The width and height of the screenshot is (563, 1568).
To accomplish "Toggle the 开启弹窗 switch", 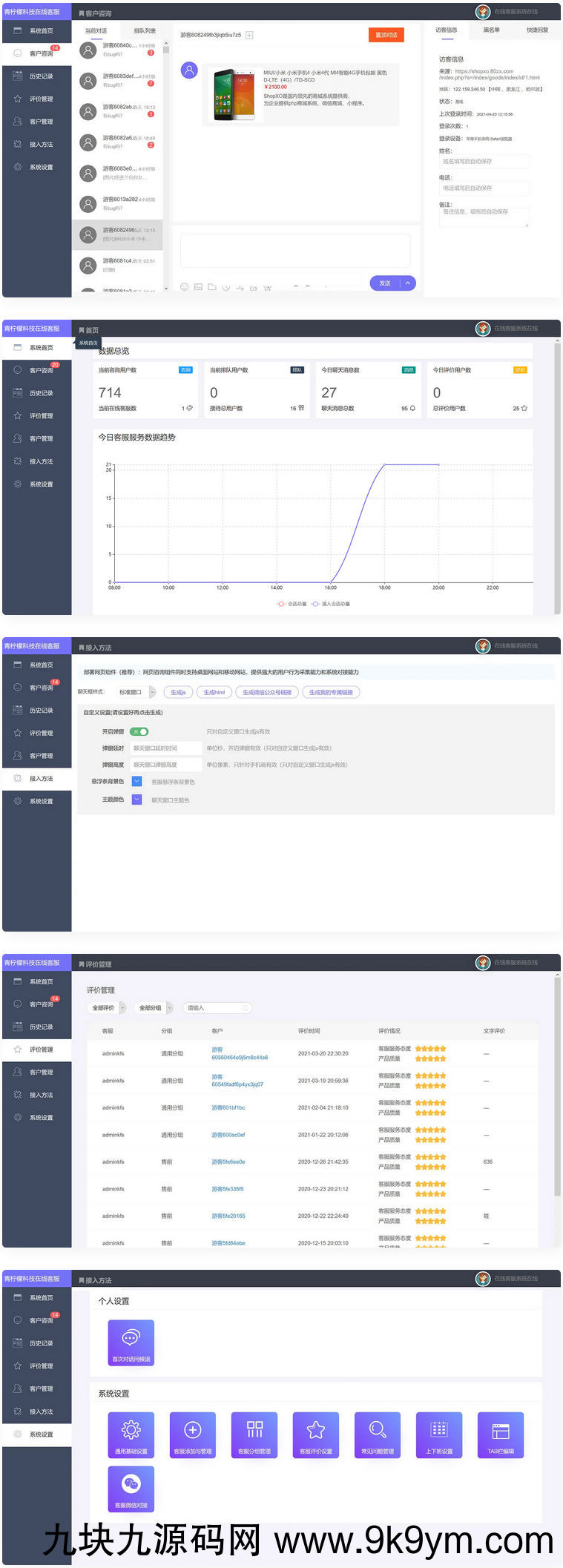I will point(139,731).
